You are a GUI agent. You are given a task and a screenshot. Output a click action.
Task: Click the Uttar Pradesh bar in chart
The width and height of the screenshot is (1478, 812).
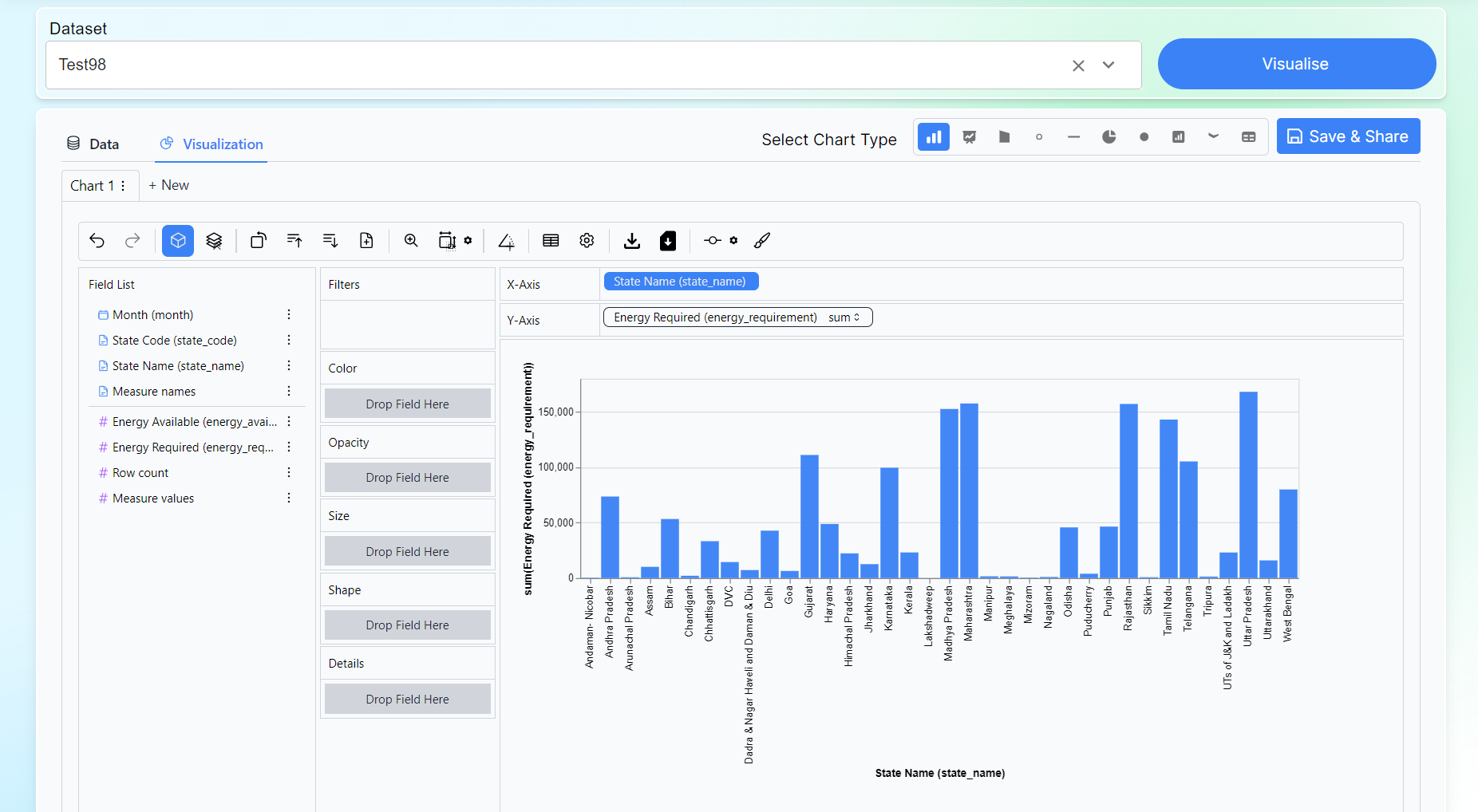point(1248,485)
